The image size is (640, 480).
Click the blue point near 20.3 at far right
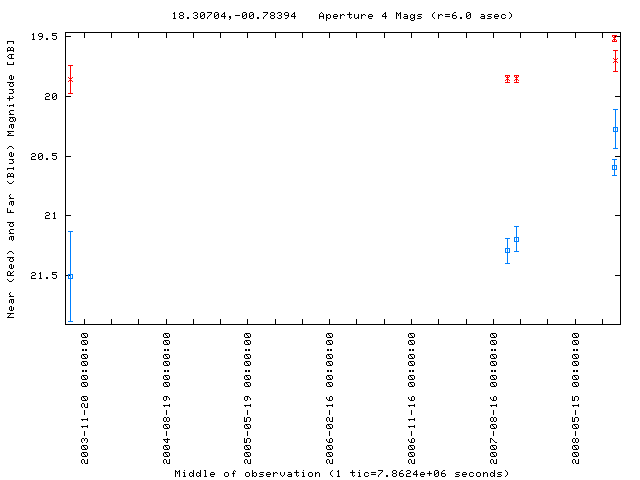click(616, 130)
